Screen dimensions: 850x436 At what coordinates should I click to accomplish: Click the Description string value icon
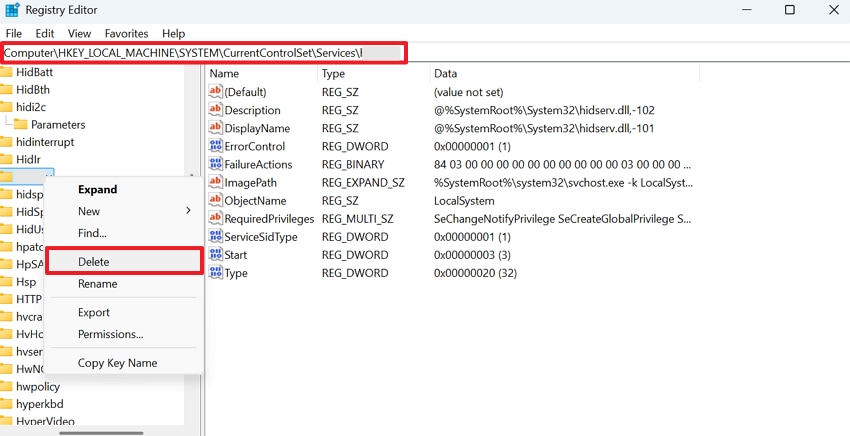coord(215,110)
